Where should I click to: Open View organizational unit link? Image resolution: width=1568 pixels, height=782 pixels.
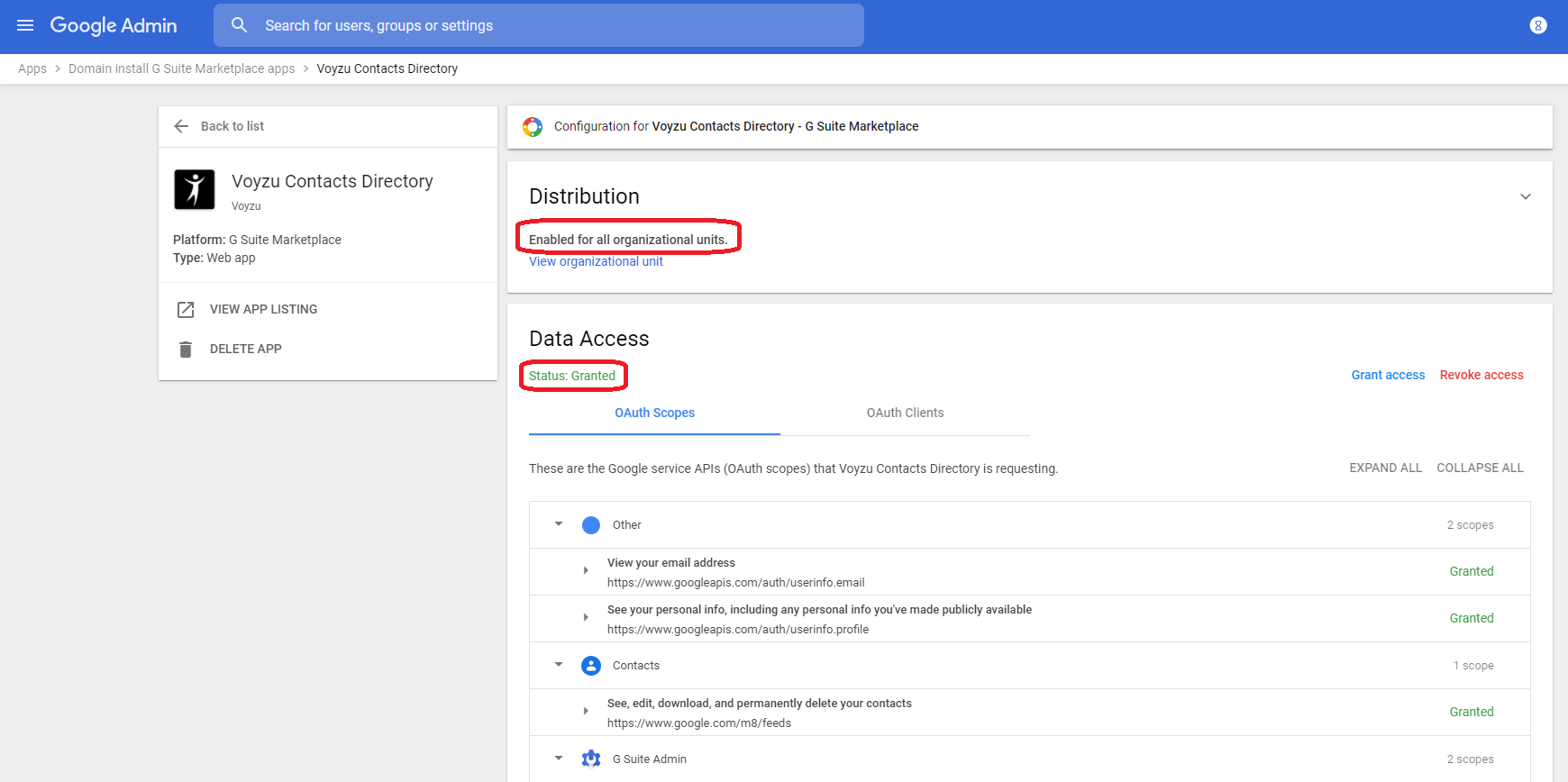point(596,261)
